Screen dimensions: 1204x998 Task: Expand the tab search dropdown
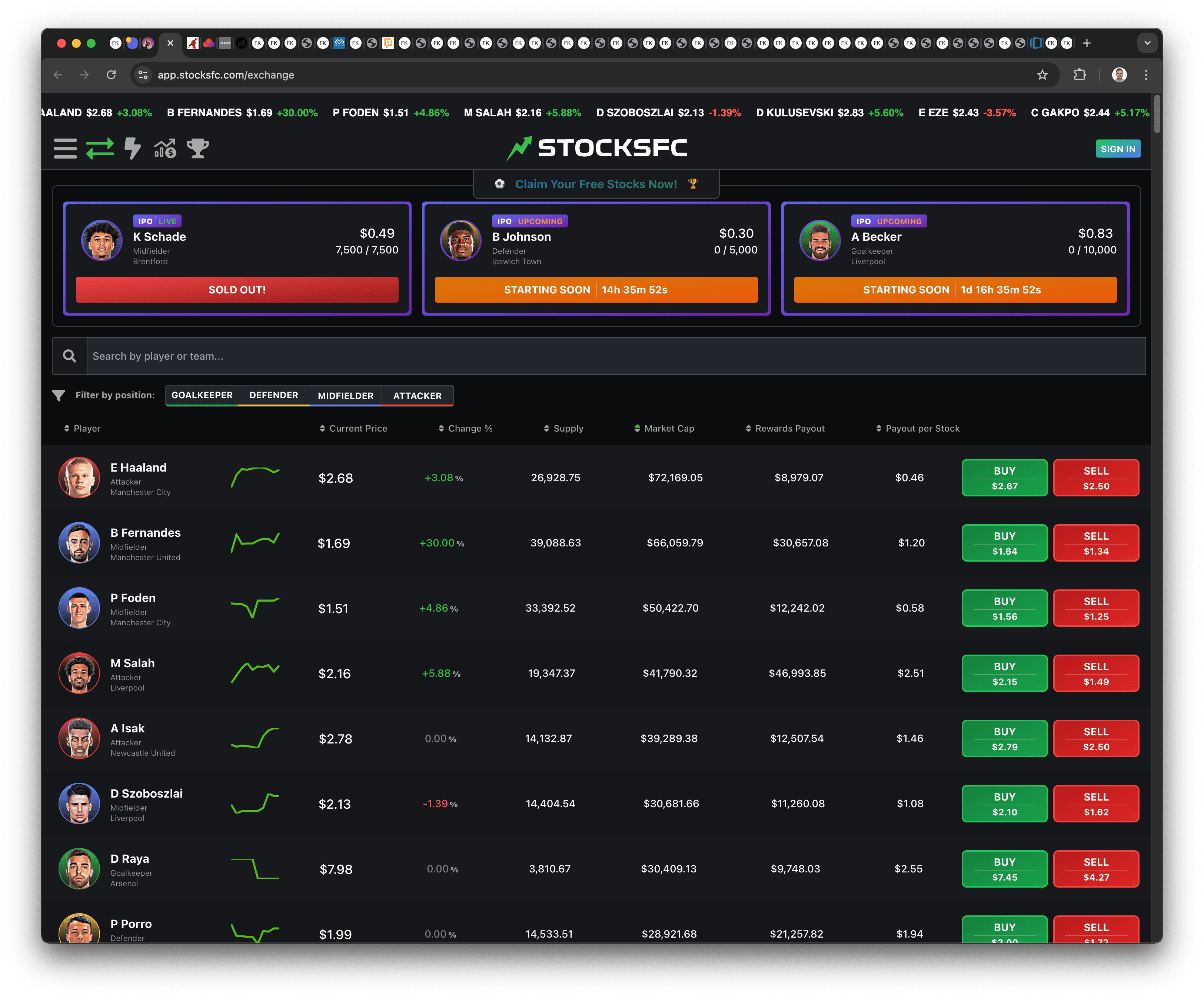point(1147,43)
